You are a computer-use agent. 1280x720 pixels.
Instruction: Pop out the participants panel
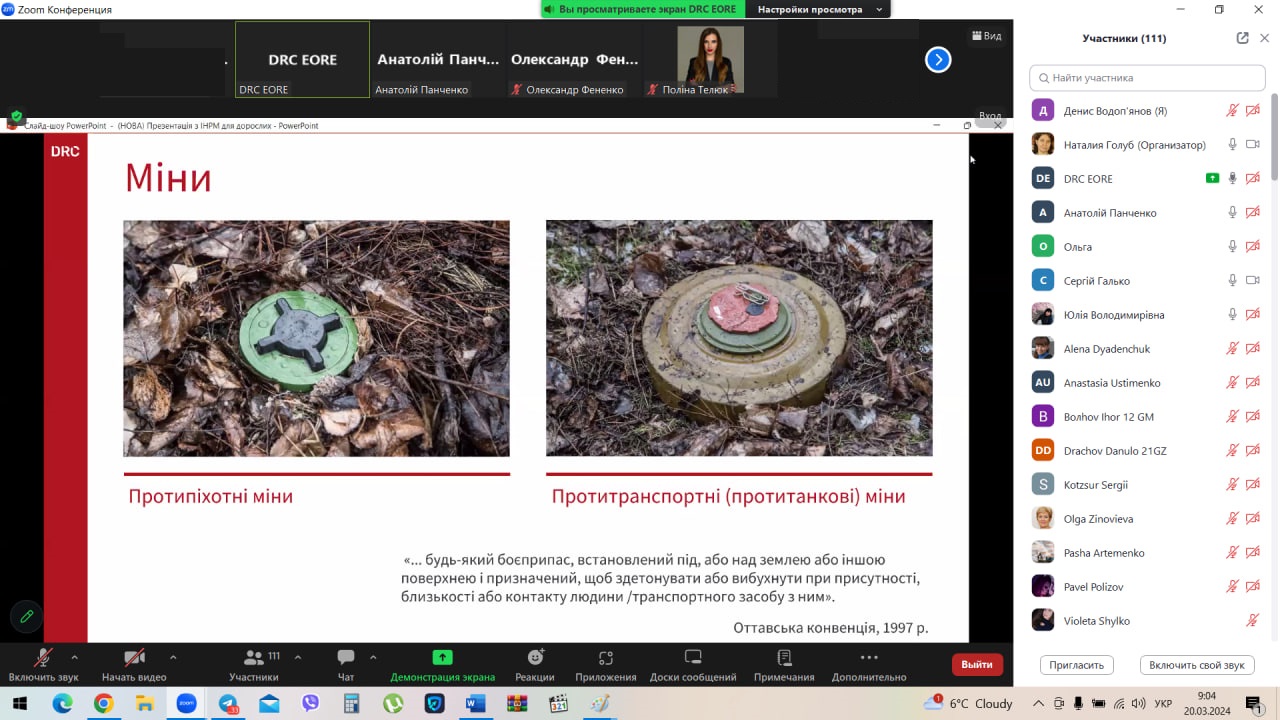click(1242, 38)
